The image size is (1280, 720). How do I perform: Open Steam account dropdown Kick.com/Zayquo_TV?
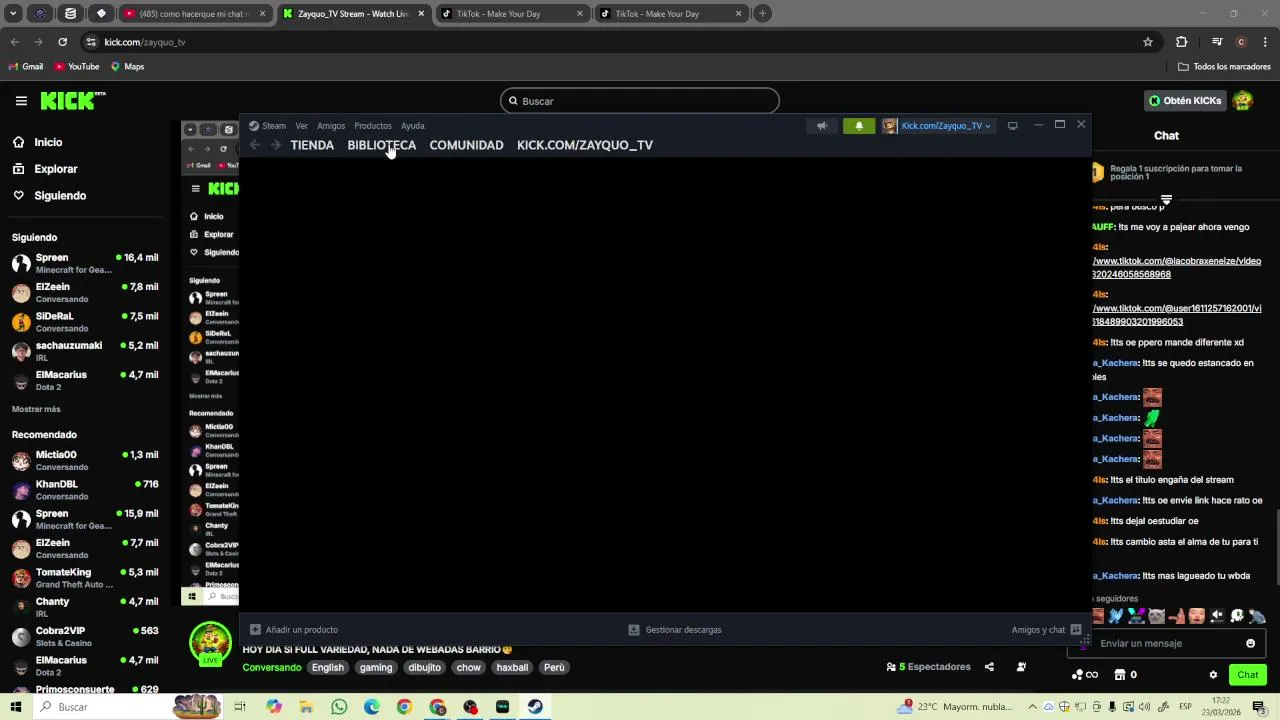pos(937,126)
